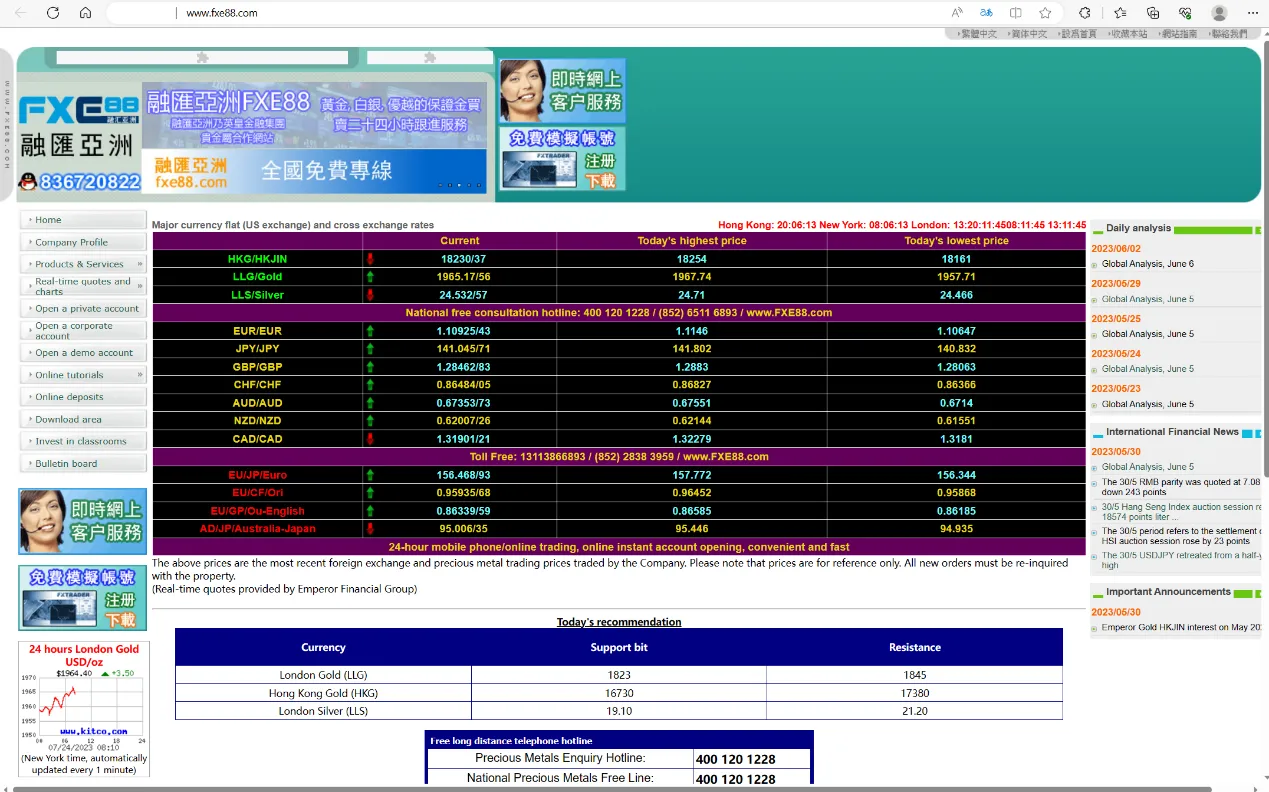
Task: Select Open a private account
Action: pyautogui.click(x=83, y=309)
